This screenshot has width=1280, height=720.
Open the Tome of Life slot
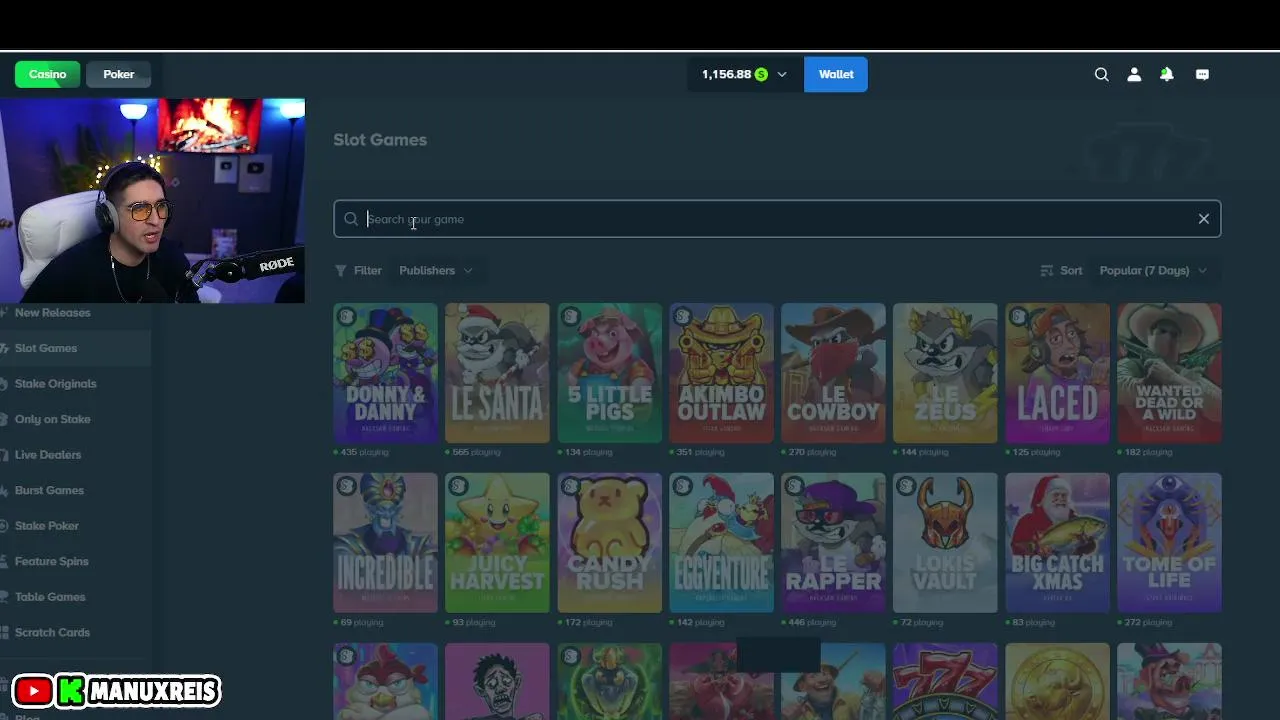click(1169, 543)
